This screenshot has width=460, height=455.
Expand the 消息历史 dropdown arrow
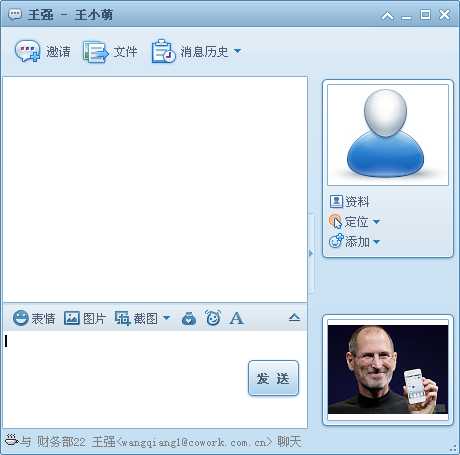[237, 51]
